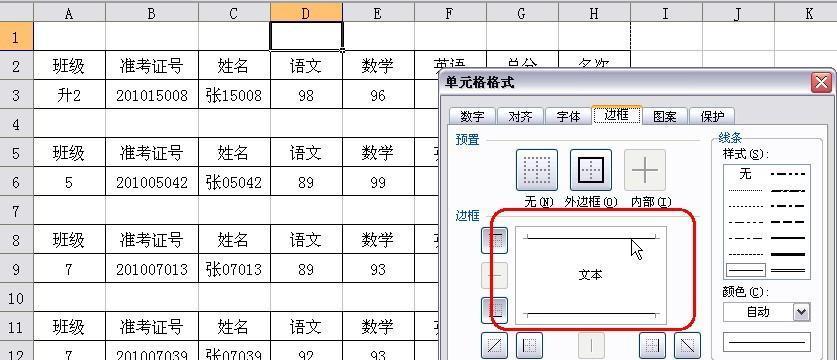This screenshot has height=360, width=837.
Task: Apply the 无 (none) border preset
Action: coord(537,170)
